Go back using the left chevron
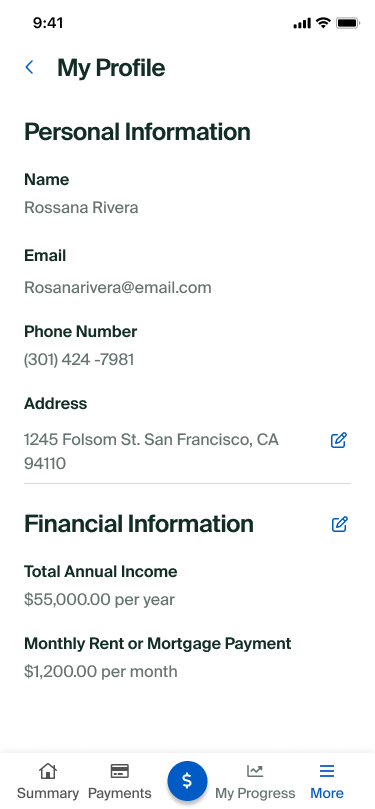This screenshot has height=809, width=375. click(x=29, y=67)
